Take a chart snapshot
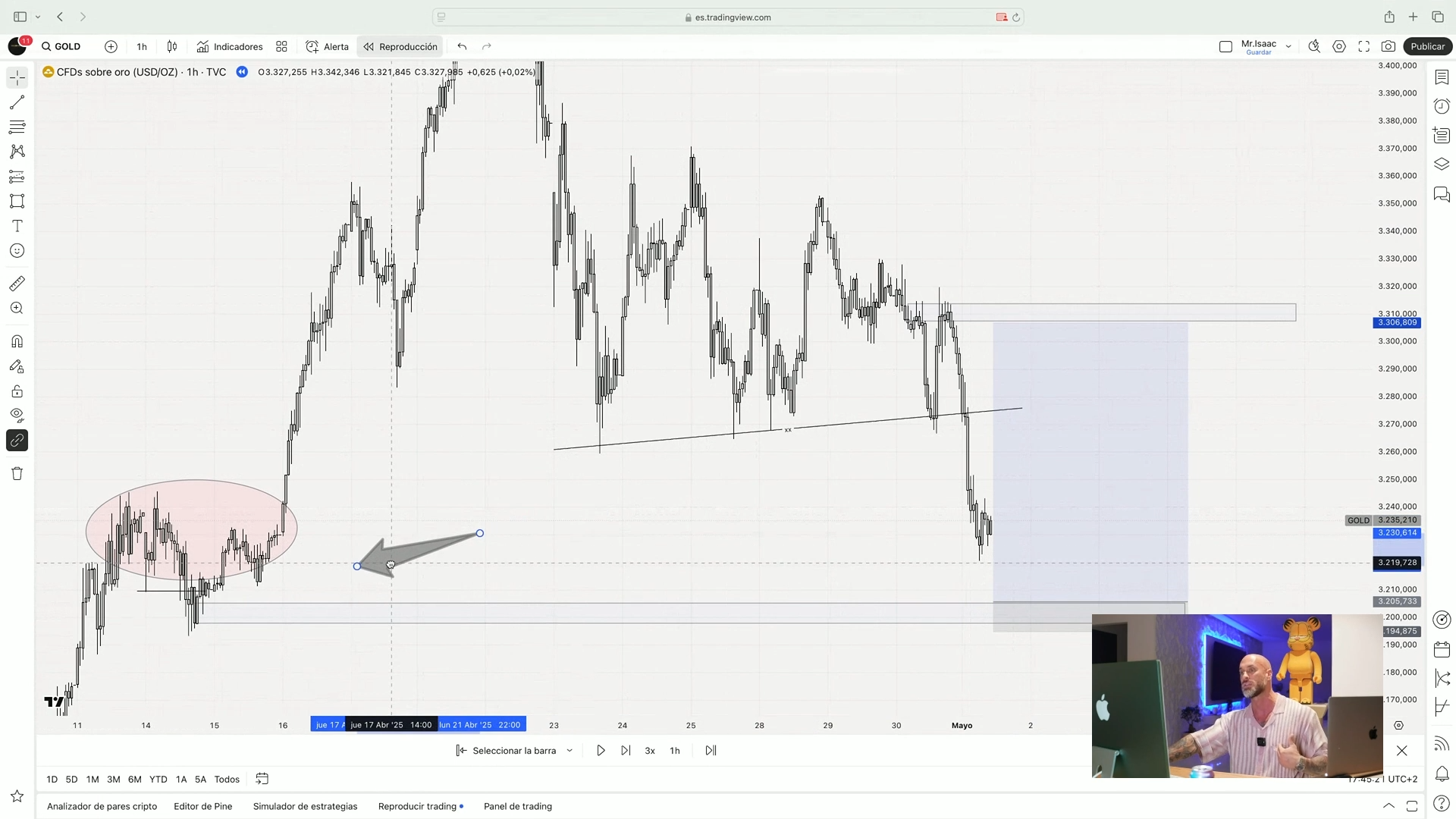1456x819 pixels. click(1389, 46)
